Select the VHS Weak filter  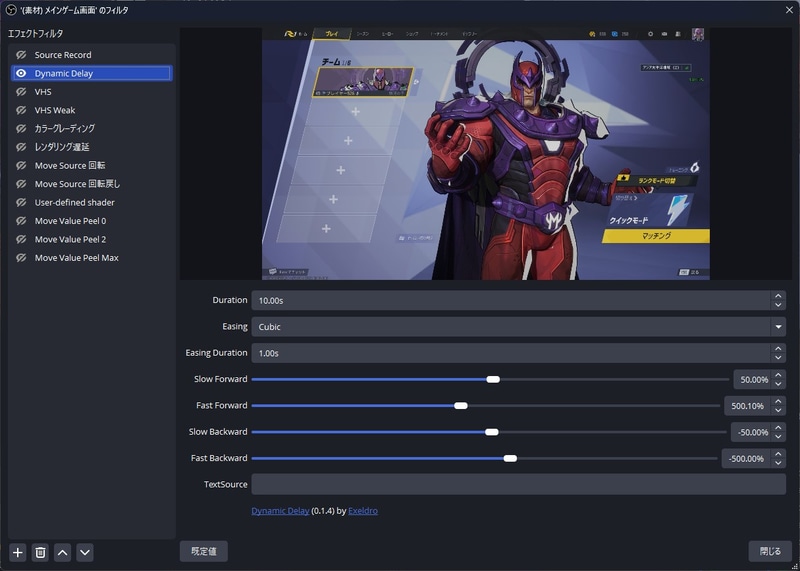(92, 110)
